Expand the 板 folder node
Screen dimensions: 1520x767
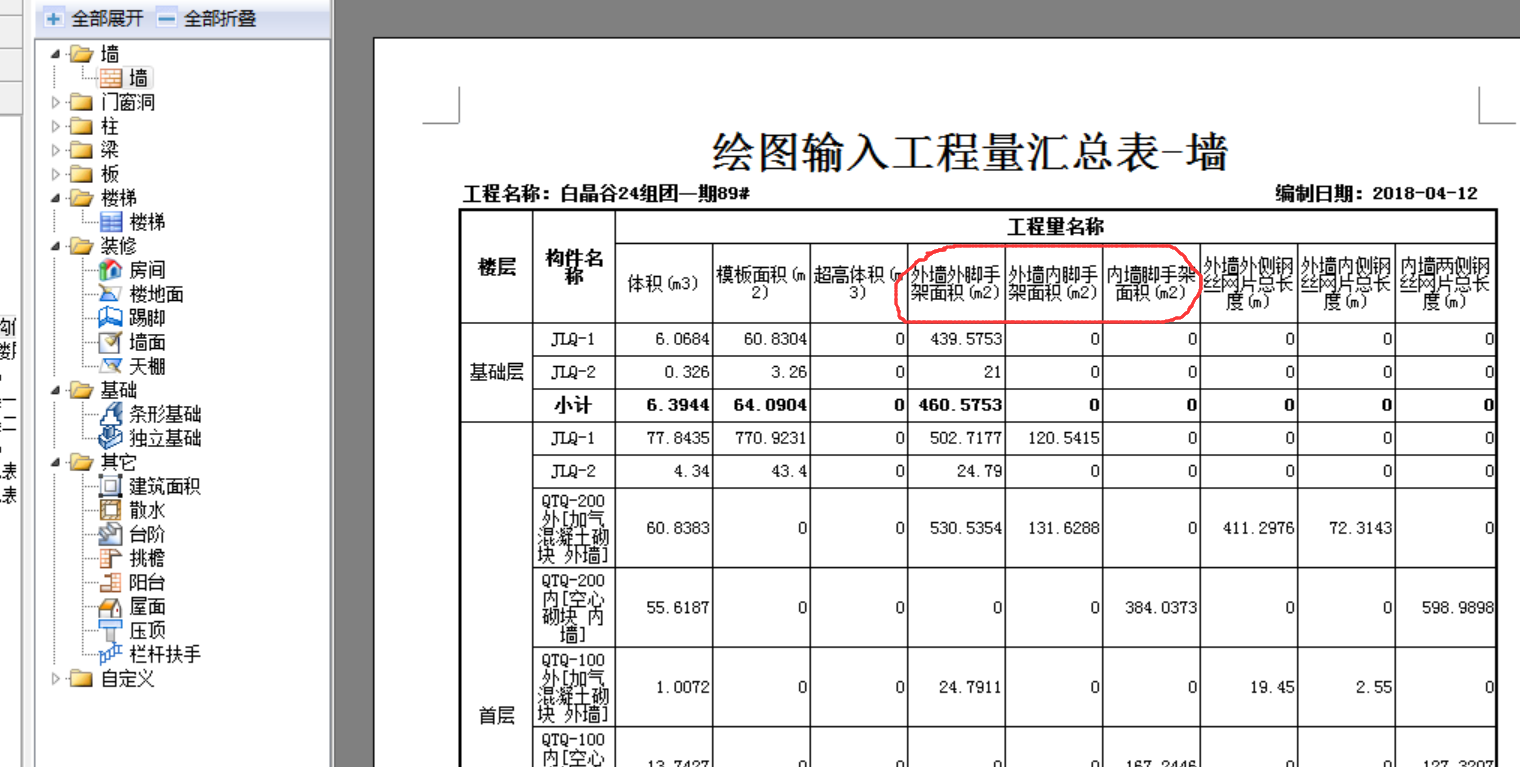point(55,174)
